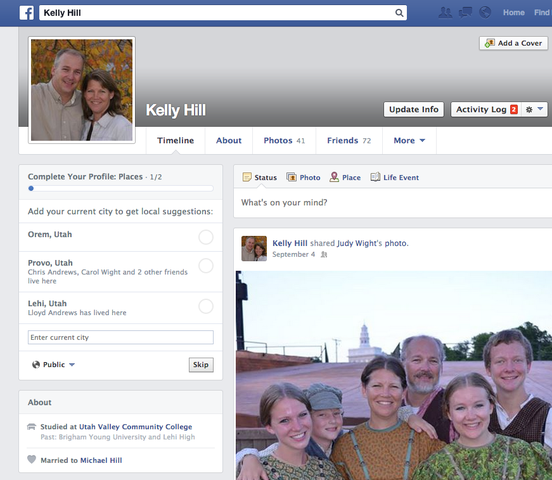Open the messages icon
The image size is (552, 480).
[465, 13]
